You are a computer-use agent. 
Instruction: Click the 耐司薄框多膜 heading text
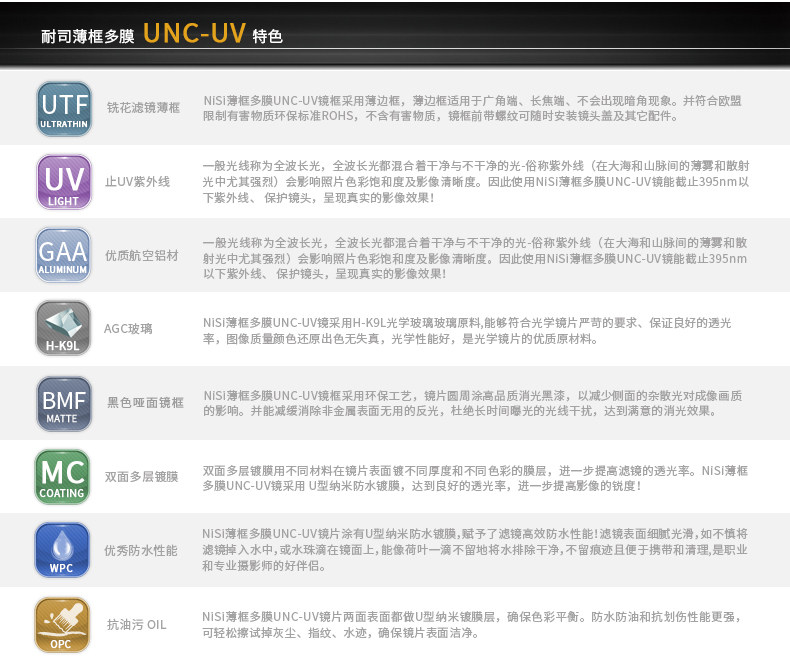pyautogui.click(x=88, y=36)
